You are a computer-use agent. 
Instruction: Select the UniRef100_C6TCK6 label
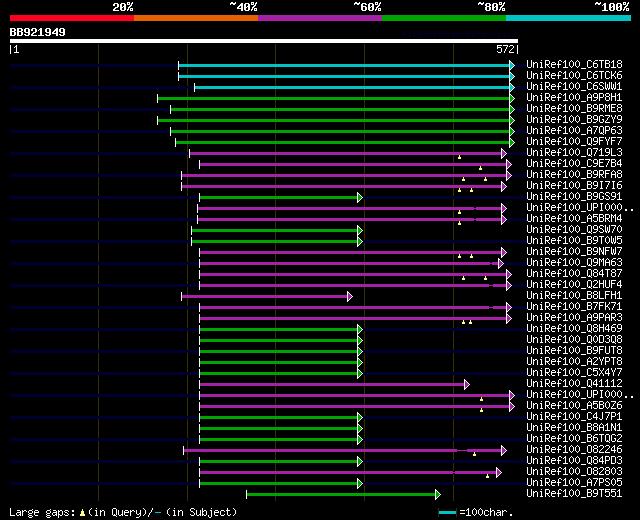coord(574,76)
